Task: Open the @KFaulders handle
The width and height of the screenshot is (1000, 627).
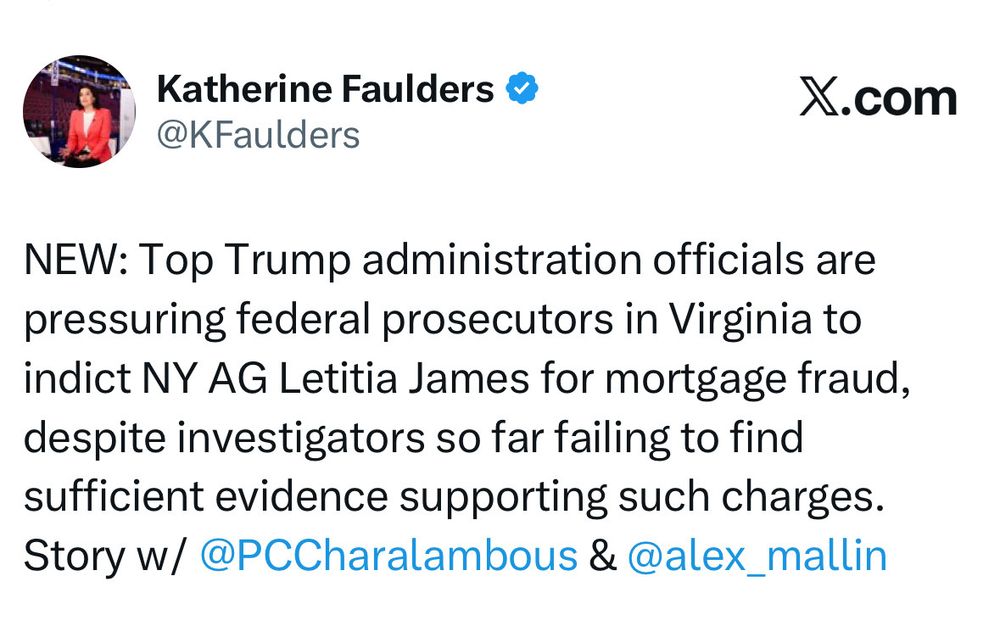Action: (258, 136)
